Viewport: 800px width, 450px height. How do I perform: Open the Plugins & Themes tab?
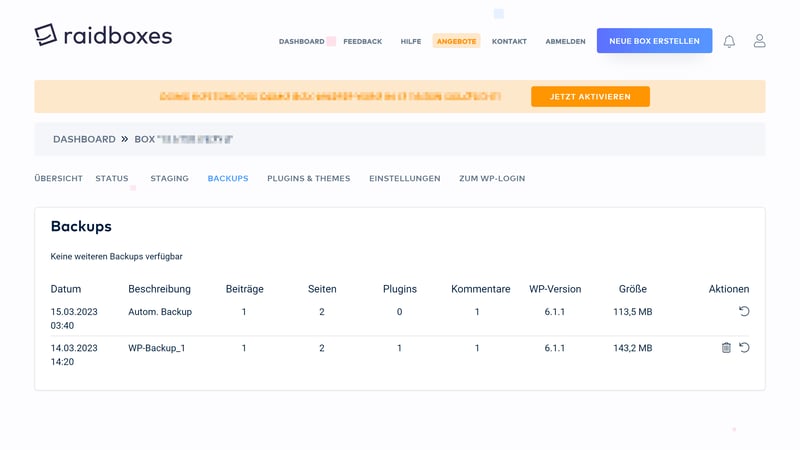click(x=308, y=179)
